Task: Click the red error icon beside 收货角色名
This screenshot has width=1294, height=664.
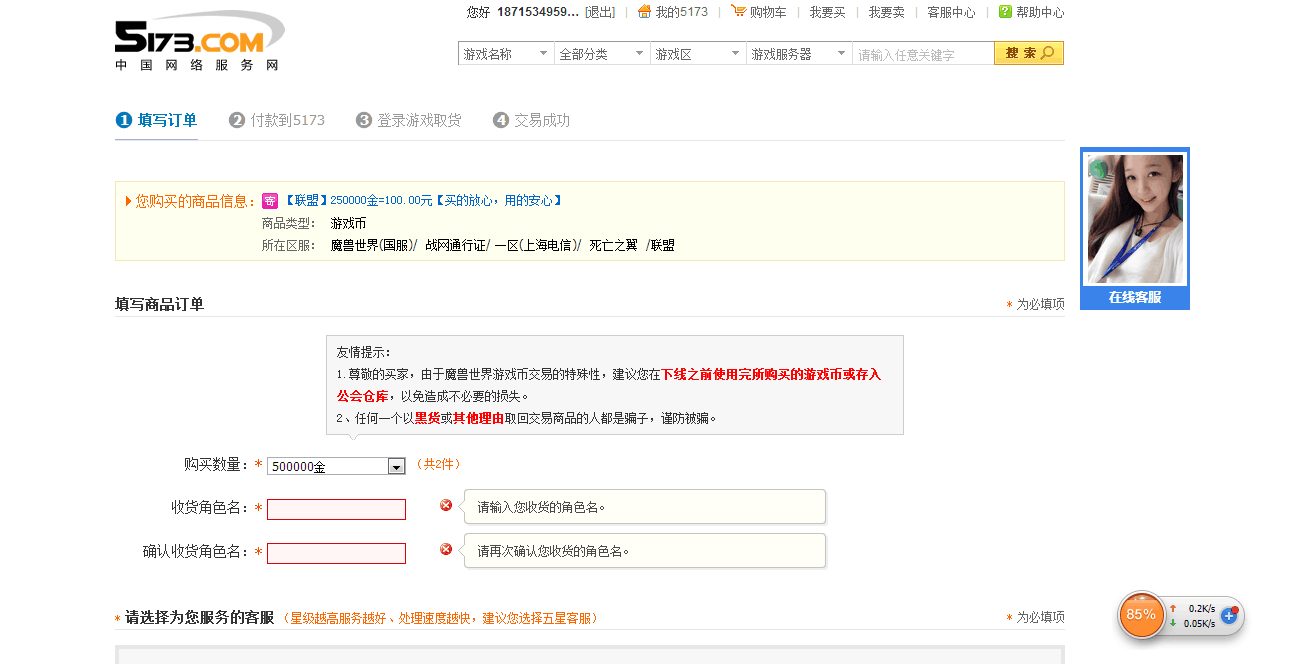Action: pos(445,507)
